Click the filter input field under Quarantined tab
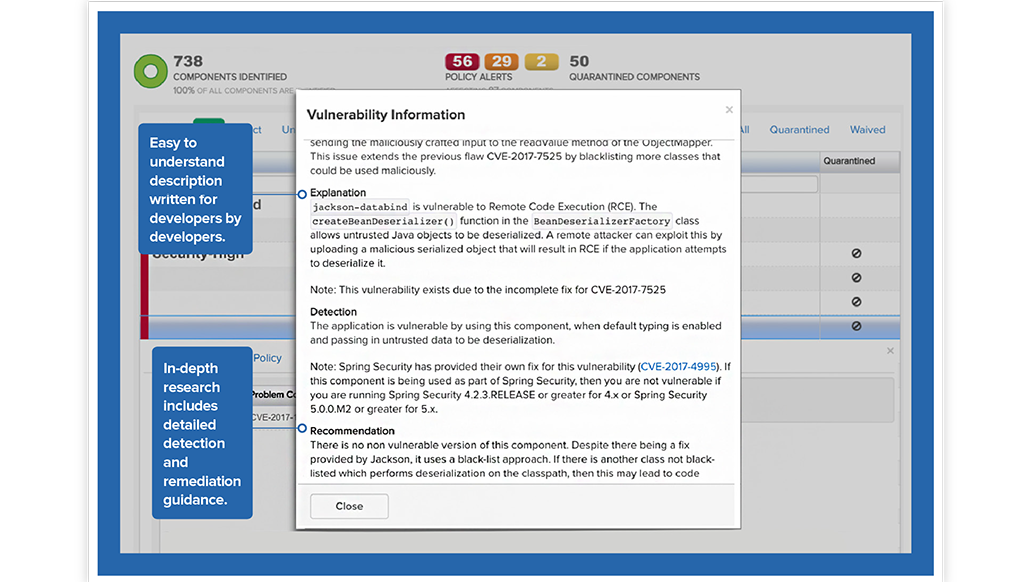Image resolution: width=1035 pixels, height=582 pixels. click(779, 184)
